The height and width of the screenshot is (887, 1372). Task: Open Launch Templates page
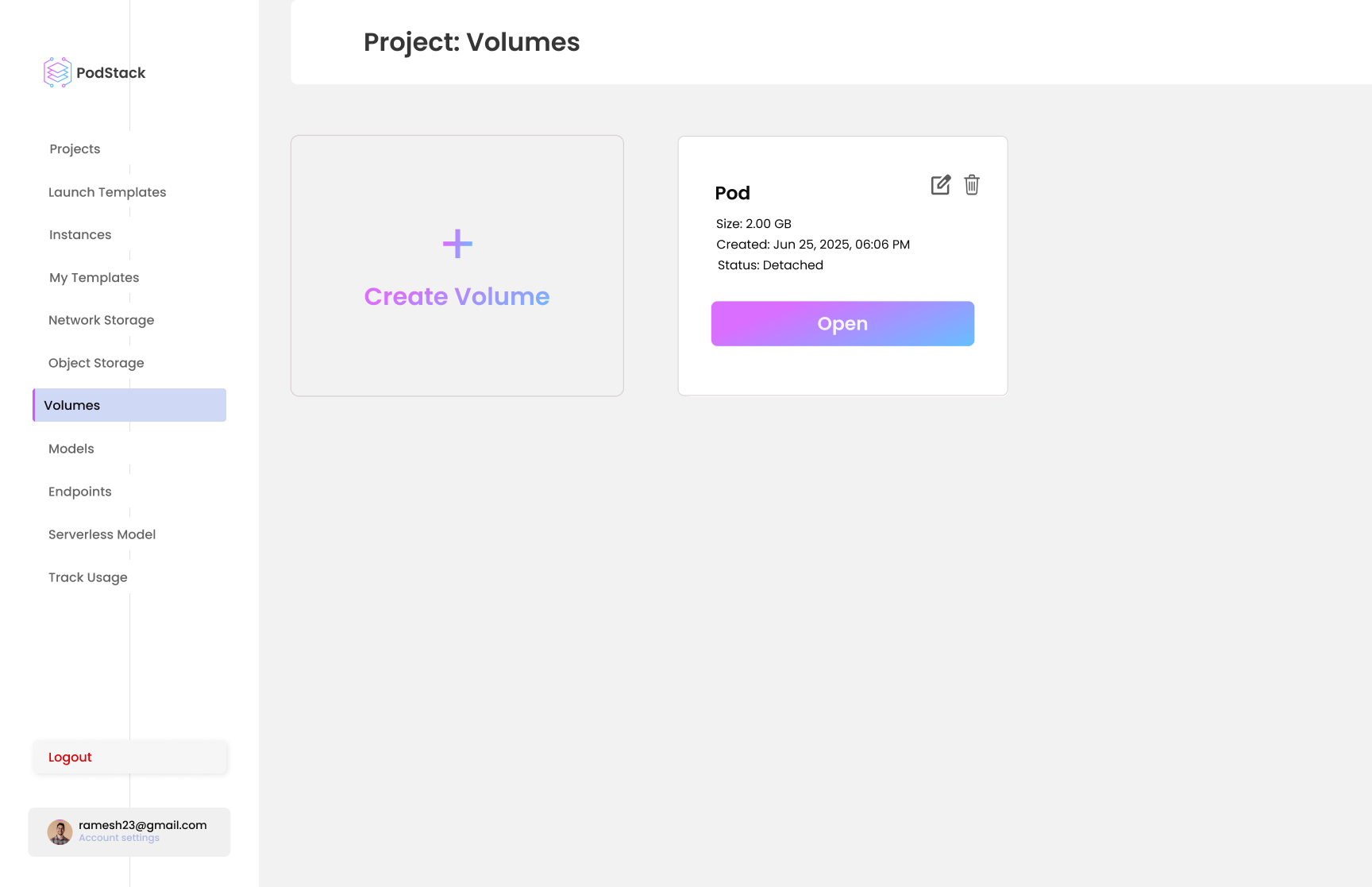(x=107, y=192)
